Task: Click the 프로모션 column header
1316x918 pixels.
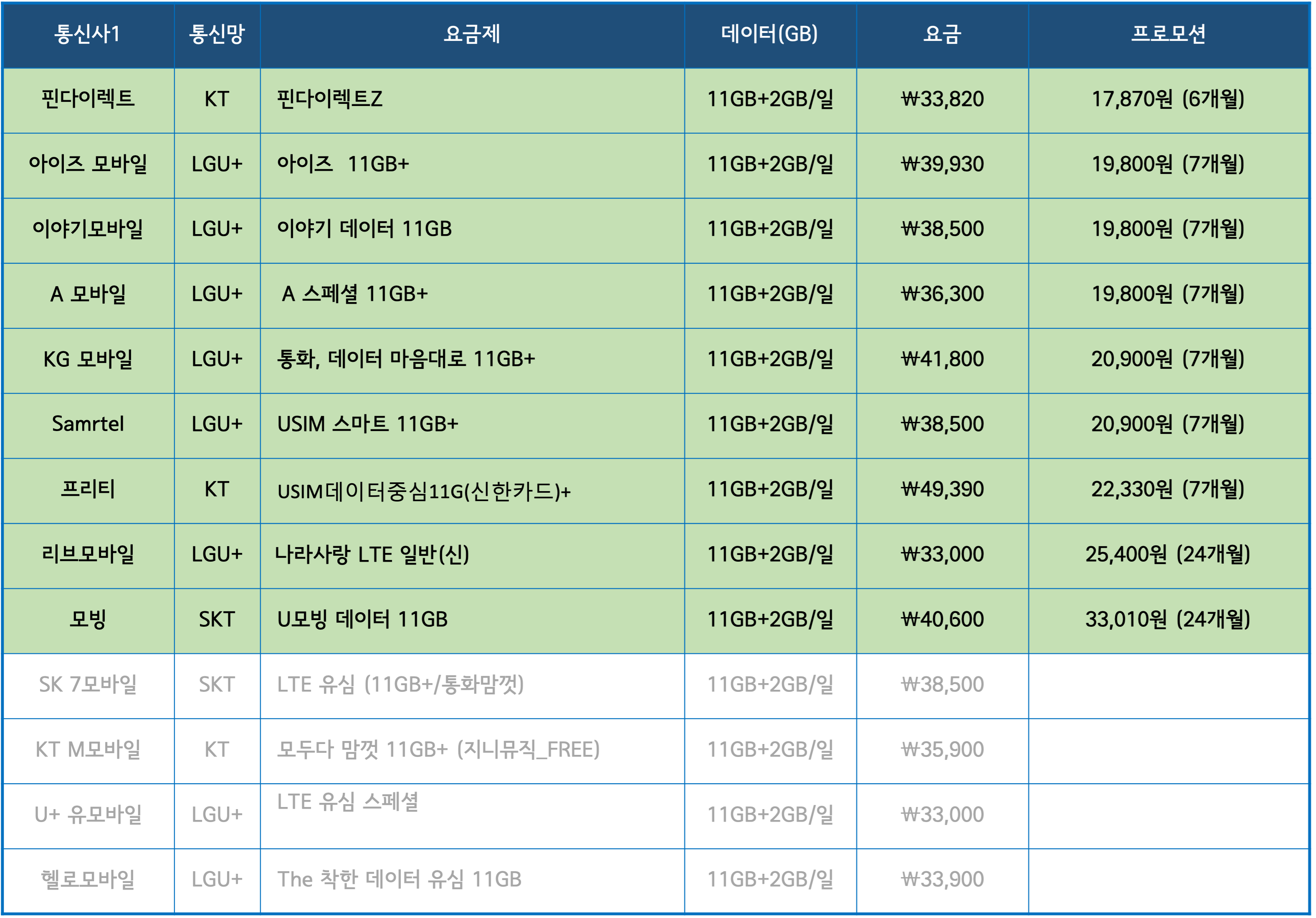Action: 1169,35
